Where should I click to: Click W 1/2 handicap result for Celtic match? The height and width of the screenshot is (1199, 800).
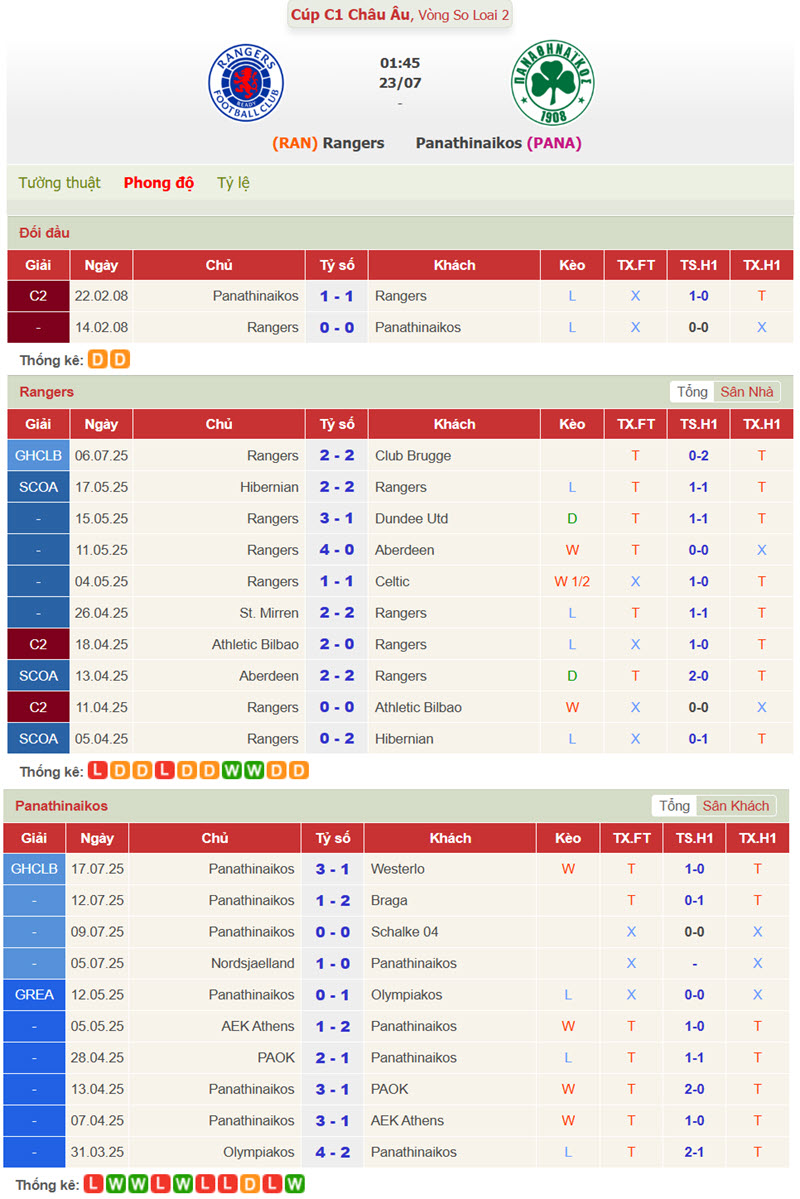[x=572, y=582]
